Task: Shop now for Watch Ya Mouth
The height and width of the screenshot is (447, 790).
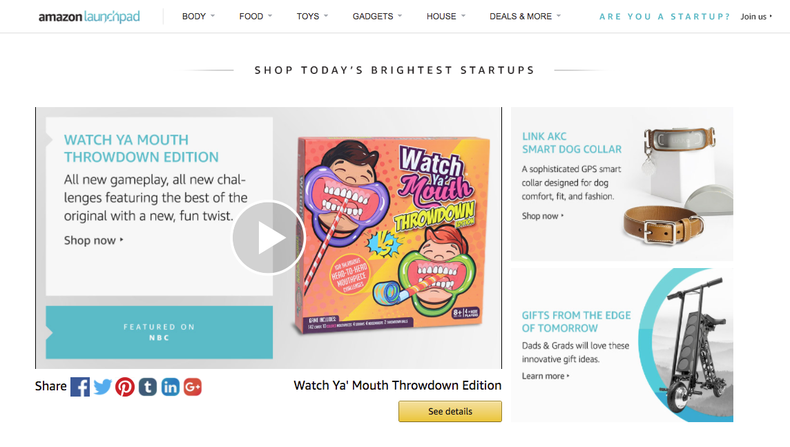Action: [x=93, y=240]
